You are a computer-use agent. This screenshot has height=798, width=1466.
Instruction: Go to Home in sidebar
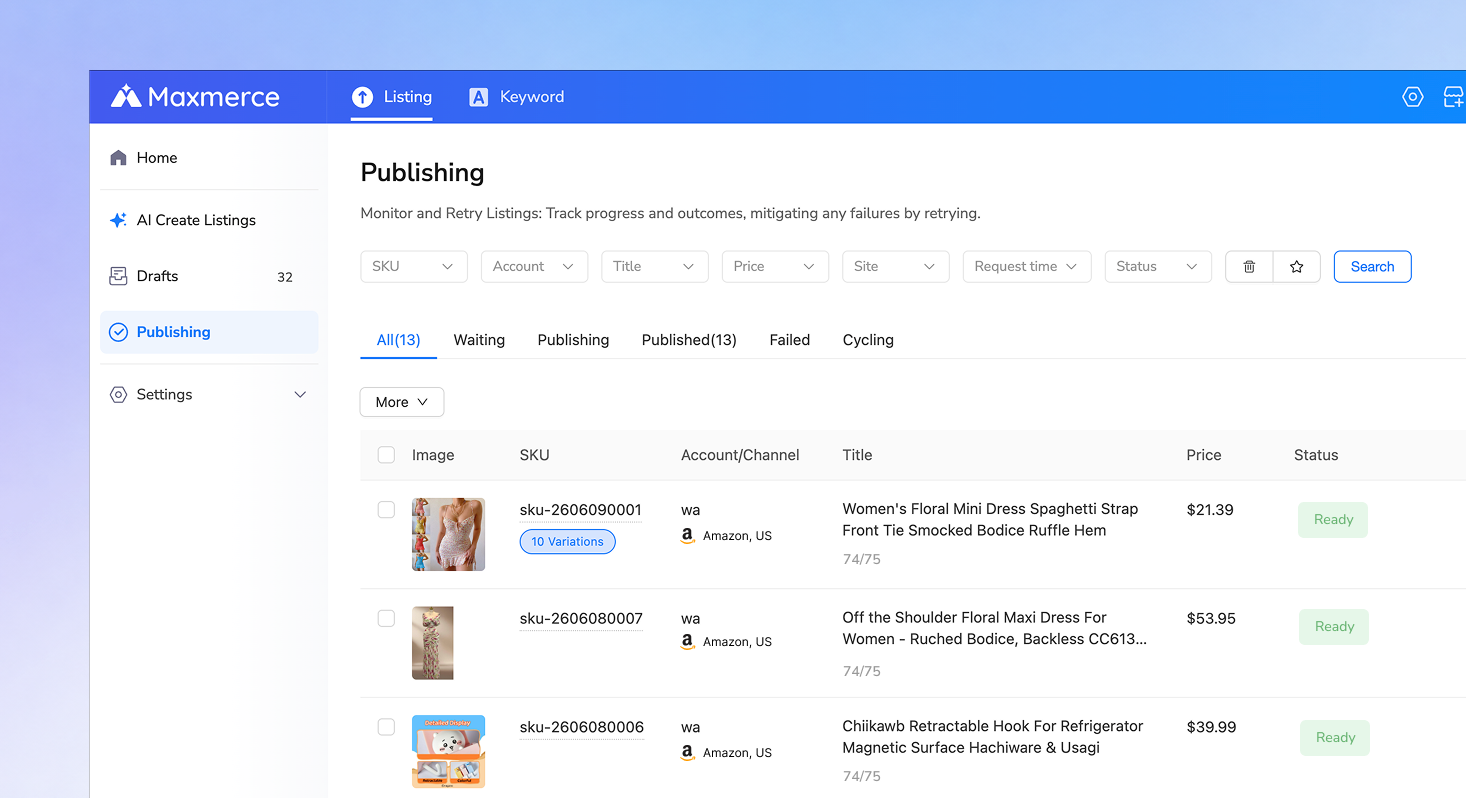[209, 158]
